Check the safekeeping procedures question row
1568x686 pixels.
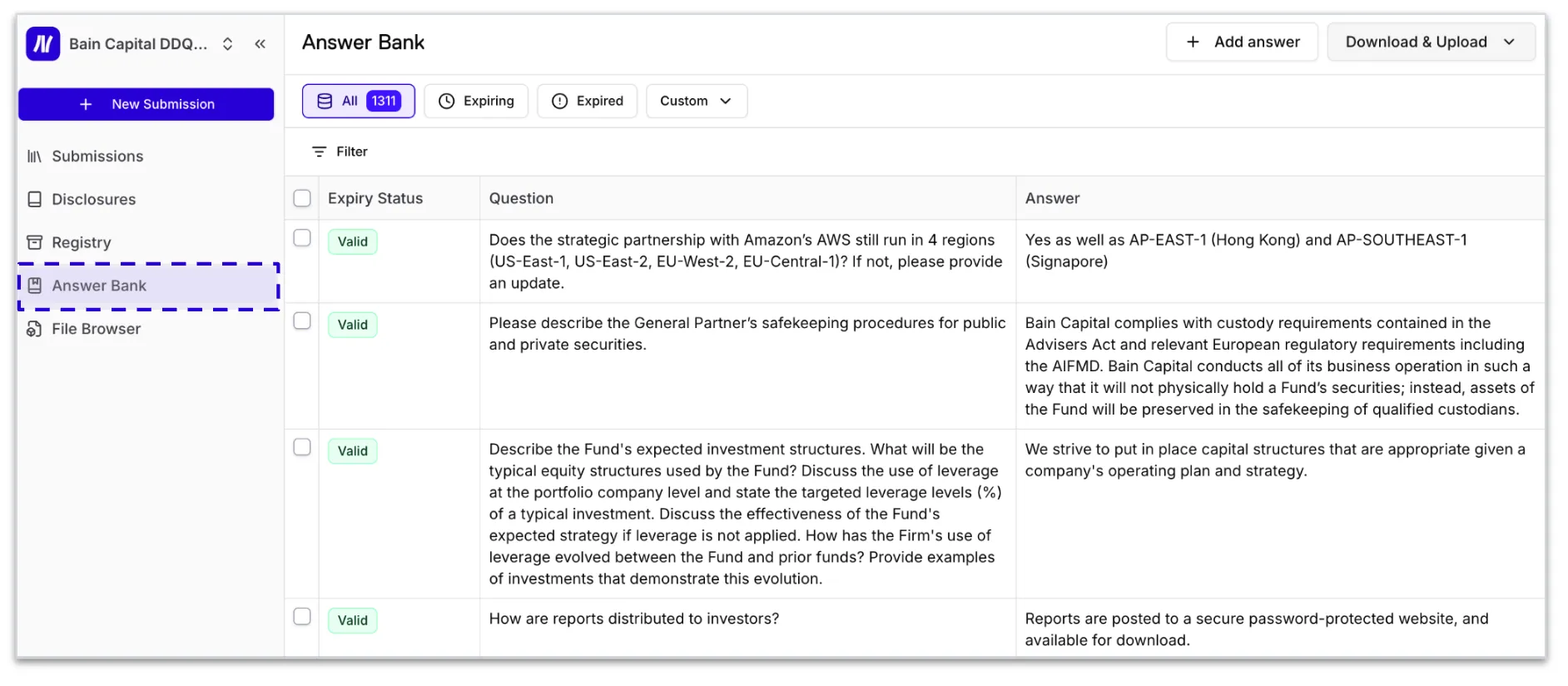(302, 321)
